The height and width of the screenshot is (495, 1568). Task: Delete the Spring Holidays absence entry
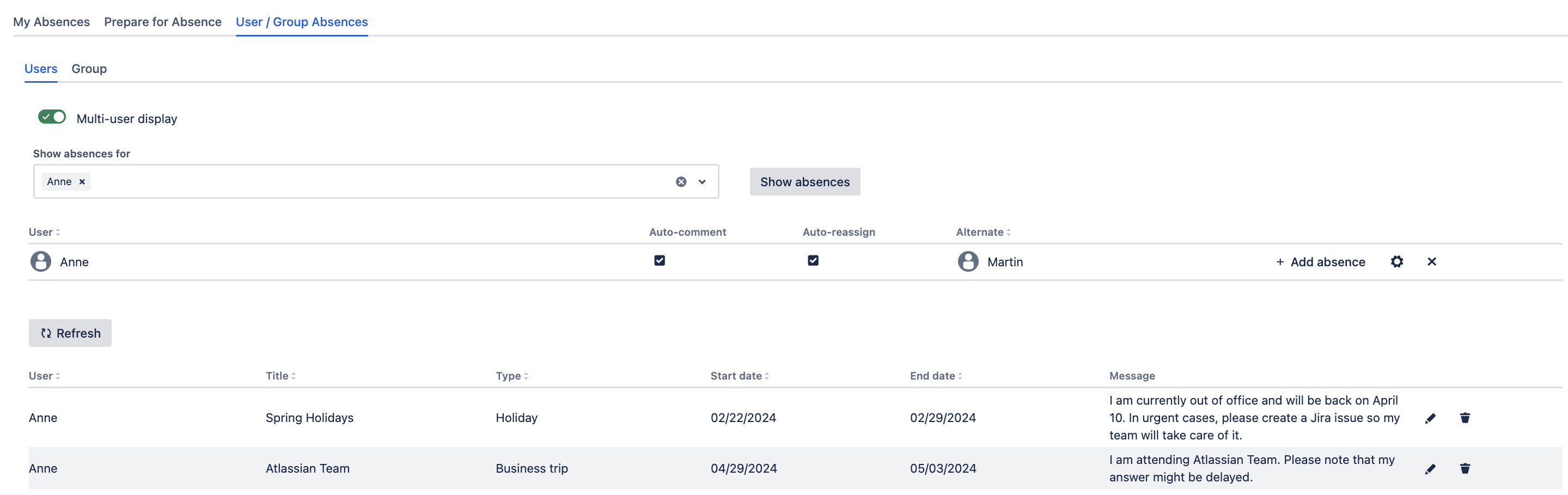(1465, 418)
